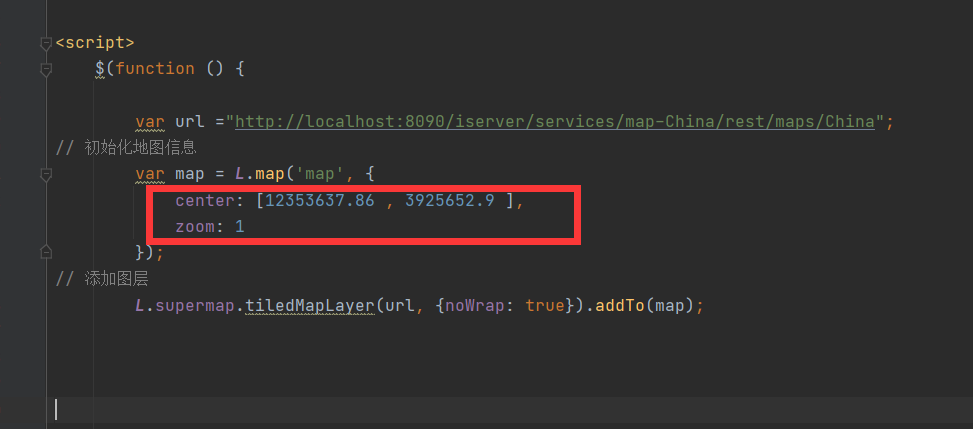Click 'map' inside addTo parentheses
The image size is (973, 429).
point(670,306)
